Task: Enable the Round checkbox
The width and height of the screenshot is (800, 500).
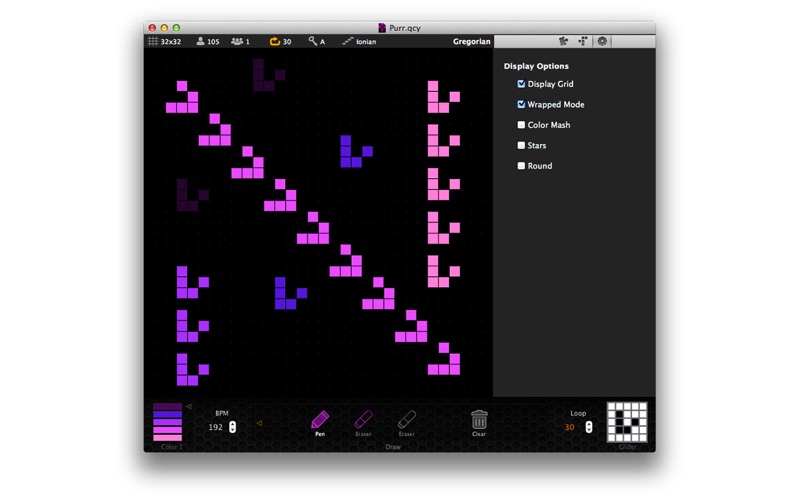Action: (521, 165)
